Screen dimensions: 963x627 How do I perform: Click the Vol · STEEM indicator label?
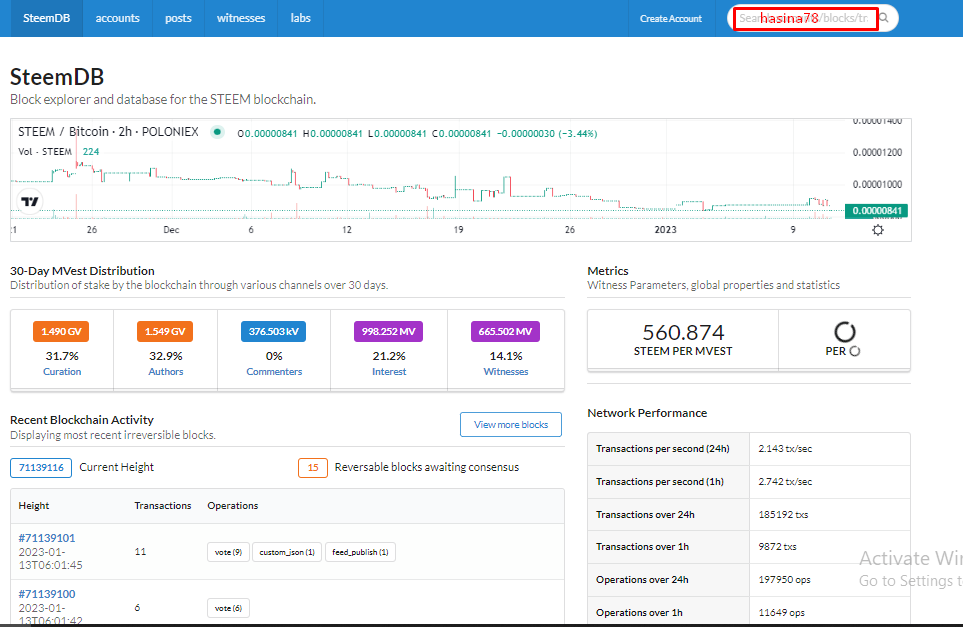pyautogui.click(x=45, y=152)
